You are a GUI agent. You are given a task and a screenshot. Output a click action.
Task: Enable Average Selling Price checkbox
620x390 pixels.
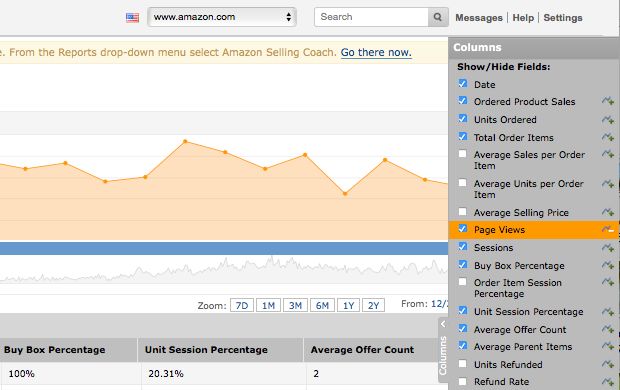point(463,212)
